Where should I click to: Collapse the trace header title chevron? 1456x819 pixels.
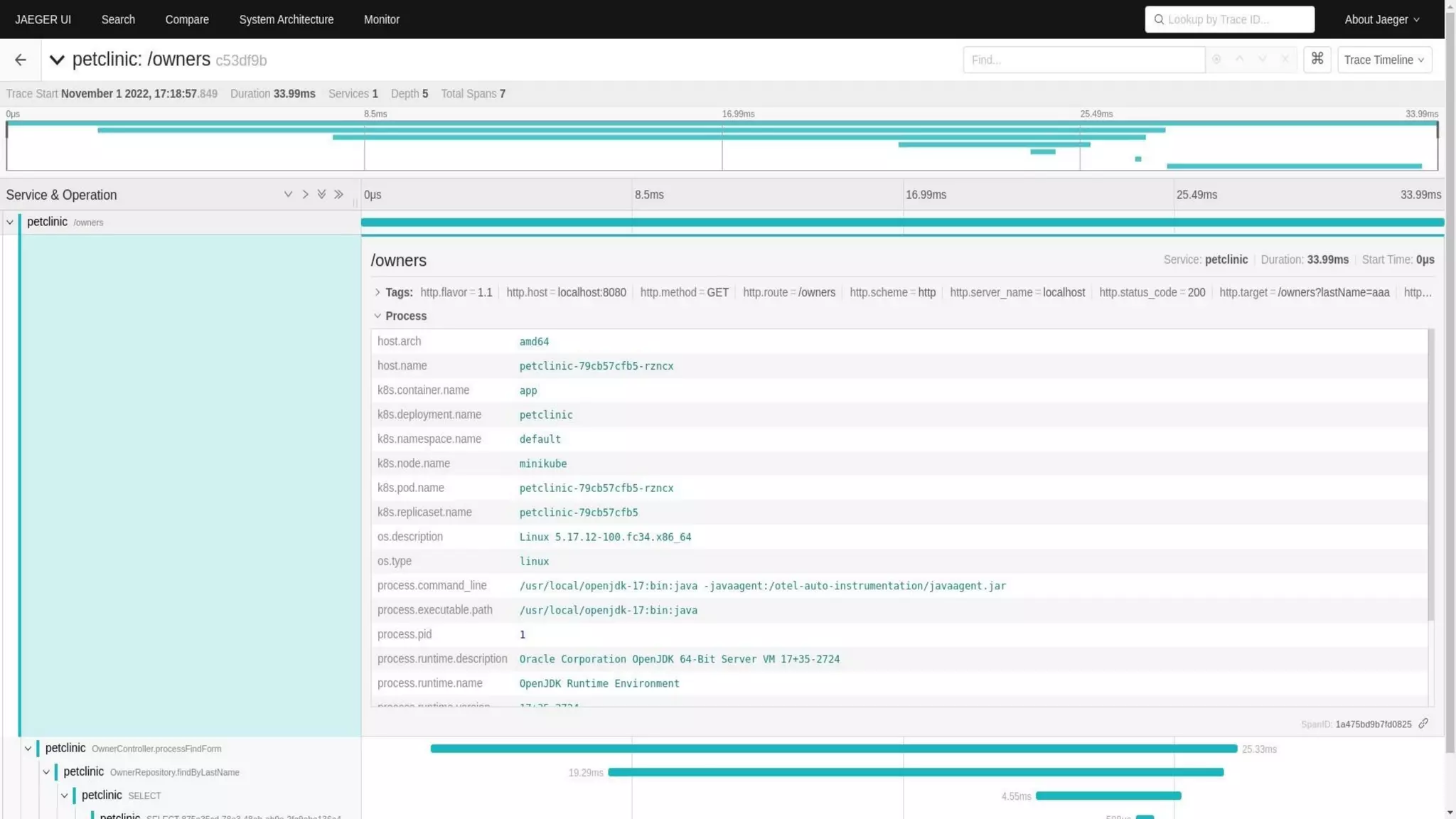click(57, 60)
